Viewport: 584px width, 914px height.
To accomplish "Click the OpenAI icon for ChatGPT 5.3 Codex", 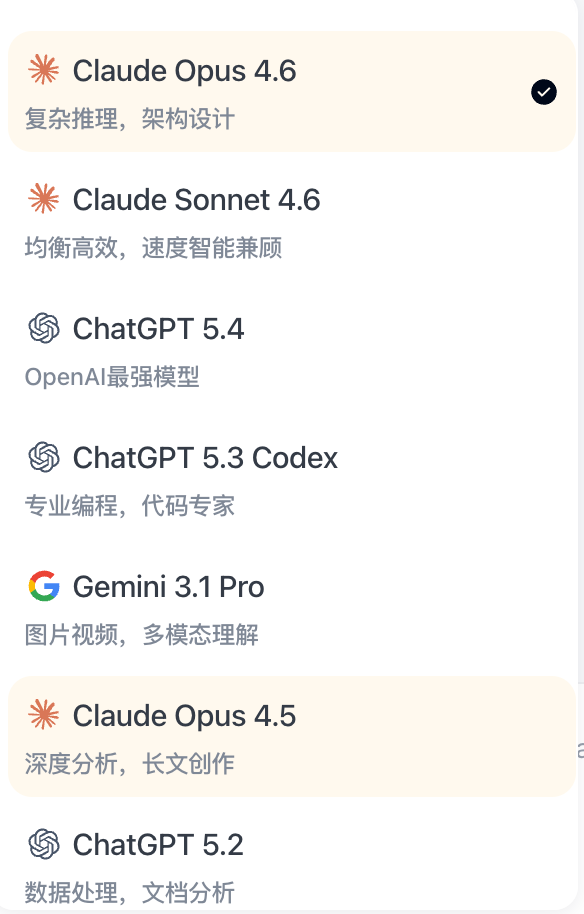I will (x=41, y=457).
